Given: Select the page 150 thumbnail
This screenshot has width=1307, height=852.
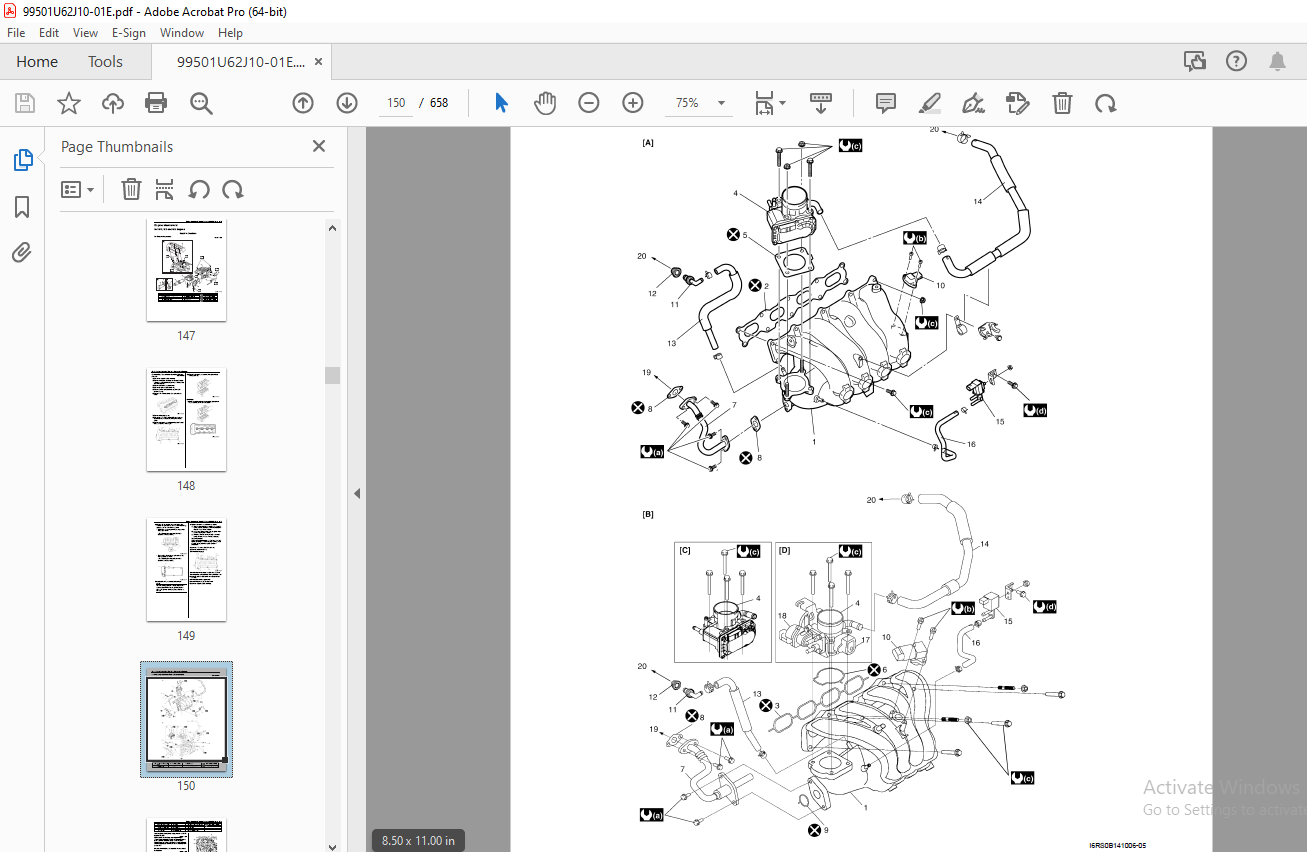Looking at the screenshot, I should [186, 719].
